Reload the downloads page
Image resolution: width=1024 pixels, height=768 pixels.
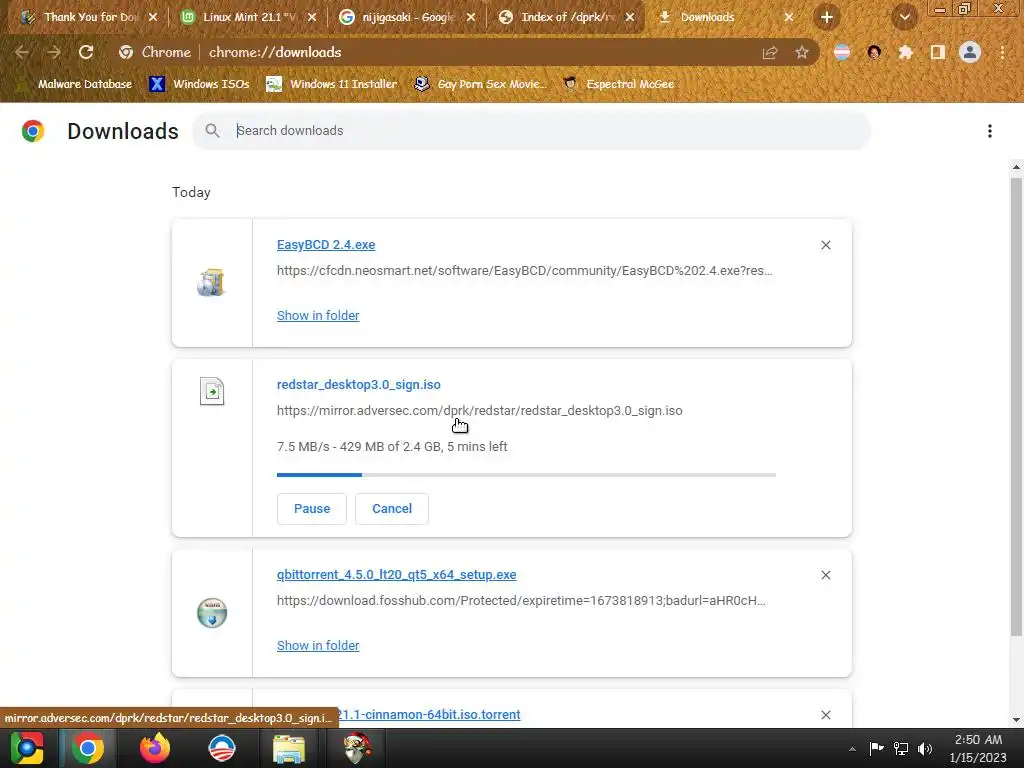86,52
